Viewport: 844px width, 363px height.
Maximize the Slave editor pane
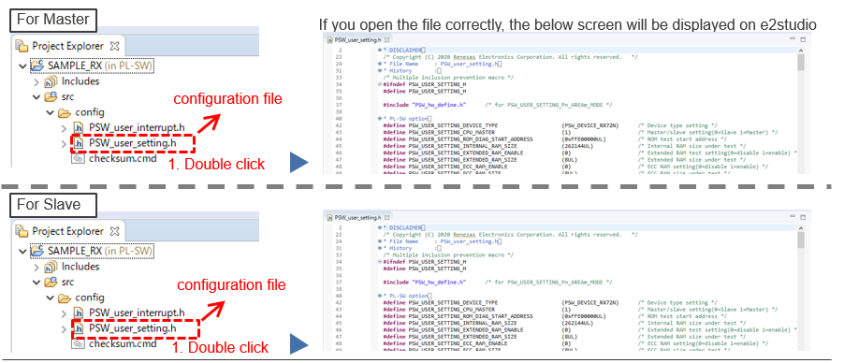tap(803, 217)
